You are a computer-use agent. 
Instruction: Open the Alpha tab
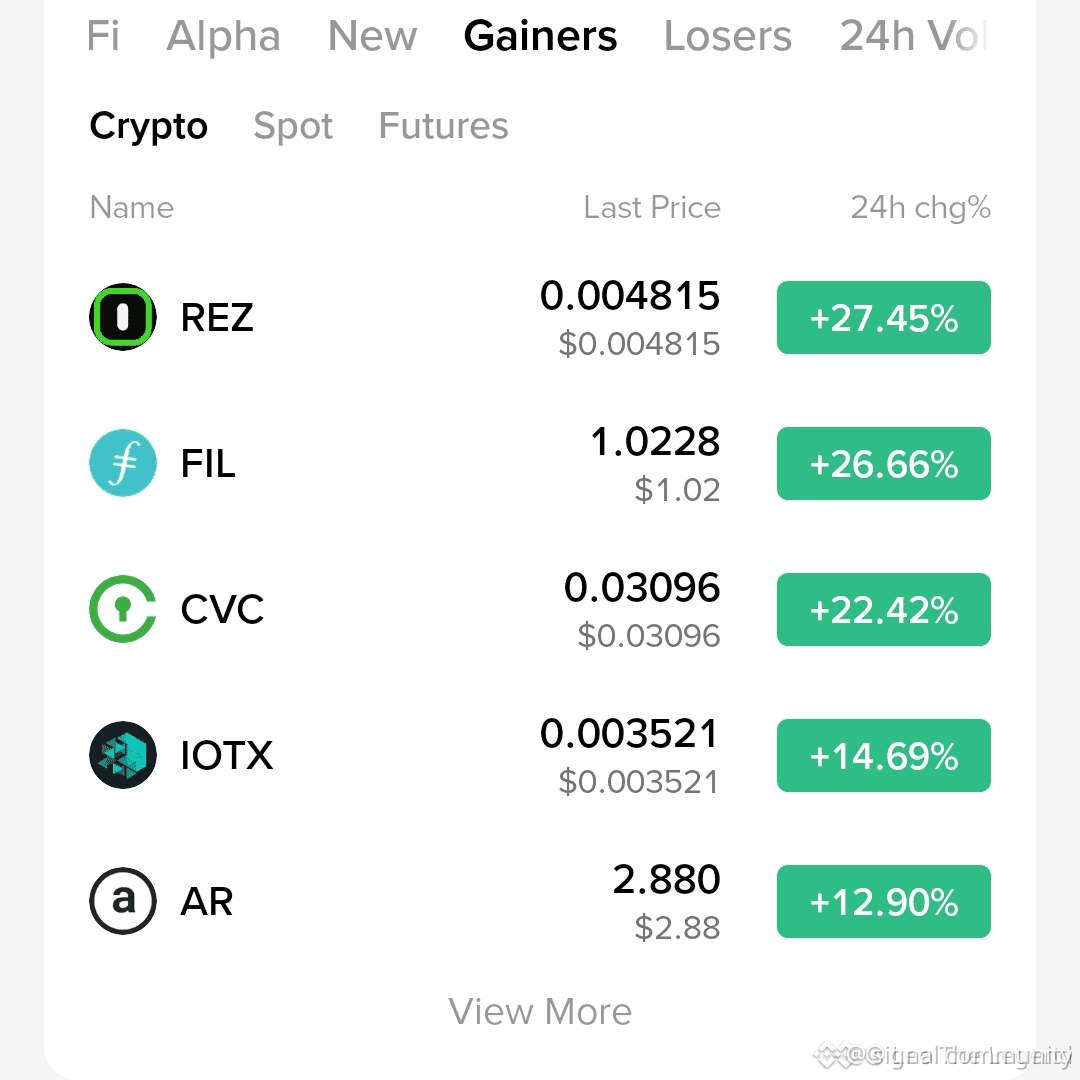tap(223, 36)
